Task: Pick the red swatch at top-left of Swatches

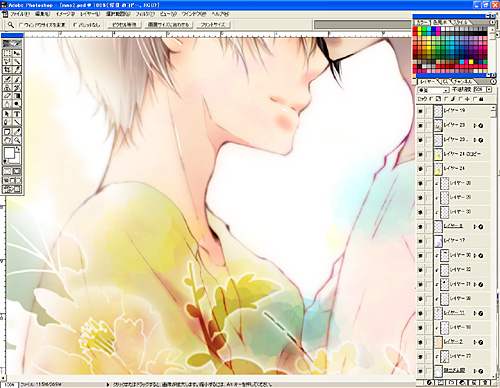Action: point(415,29)
